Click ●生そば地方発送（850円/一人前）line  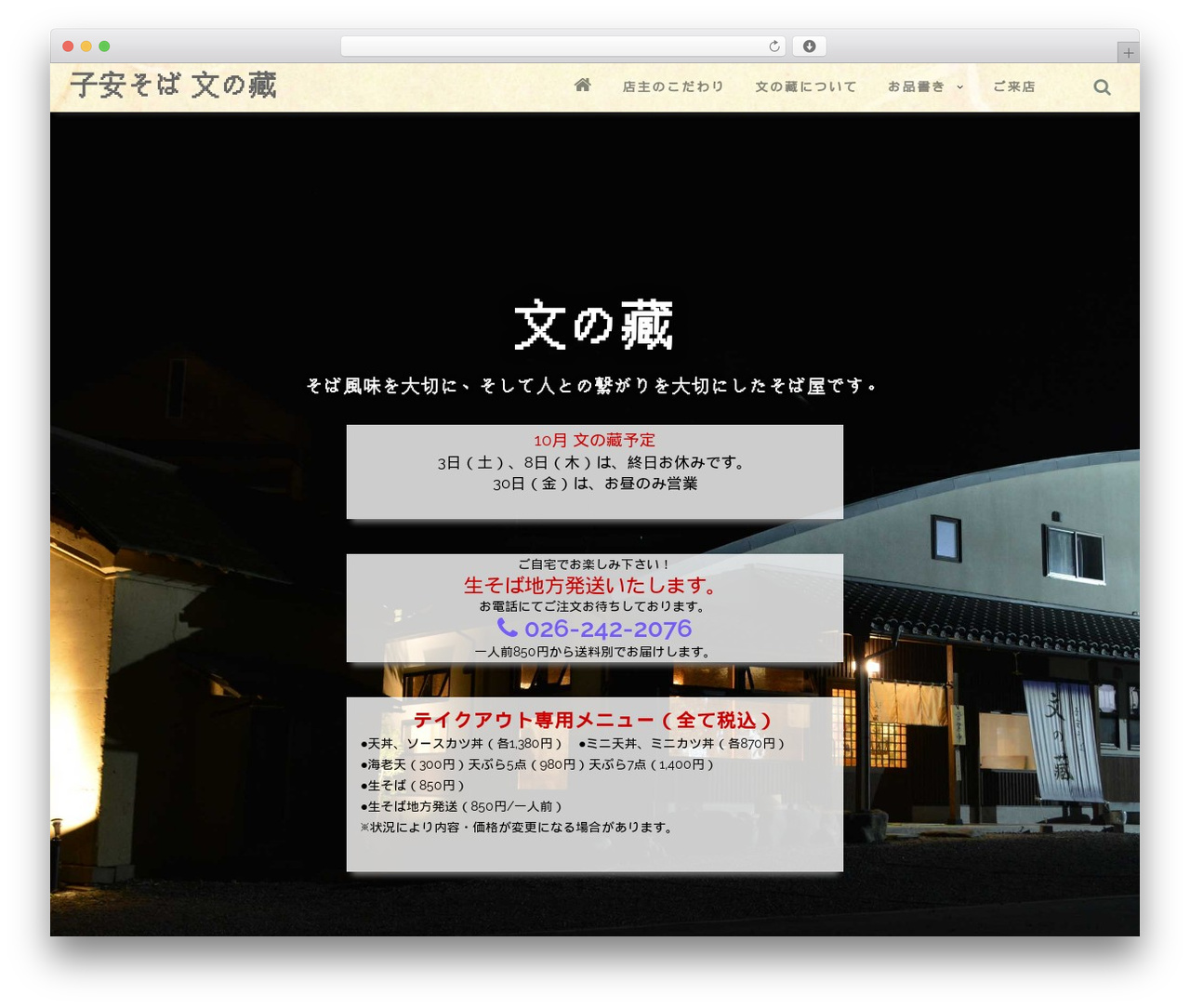click(462, 807)
